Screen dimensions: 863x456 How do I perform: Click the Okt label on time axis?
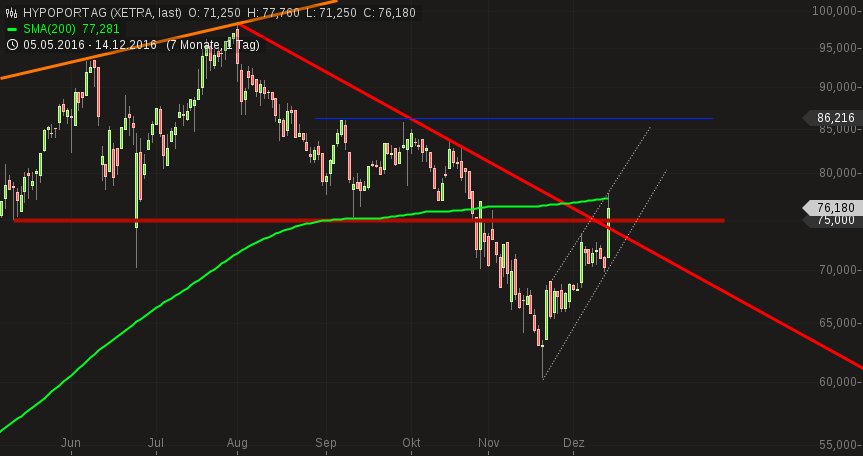tap(411, 443)
